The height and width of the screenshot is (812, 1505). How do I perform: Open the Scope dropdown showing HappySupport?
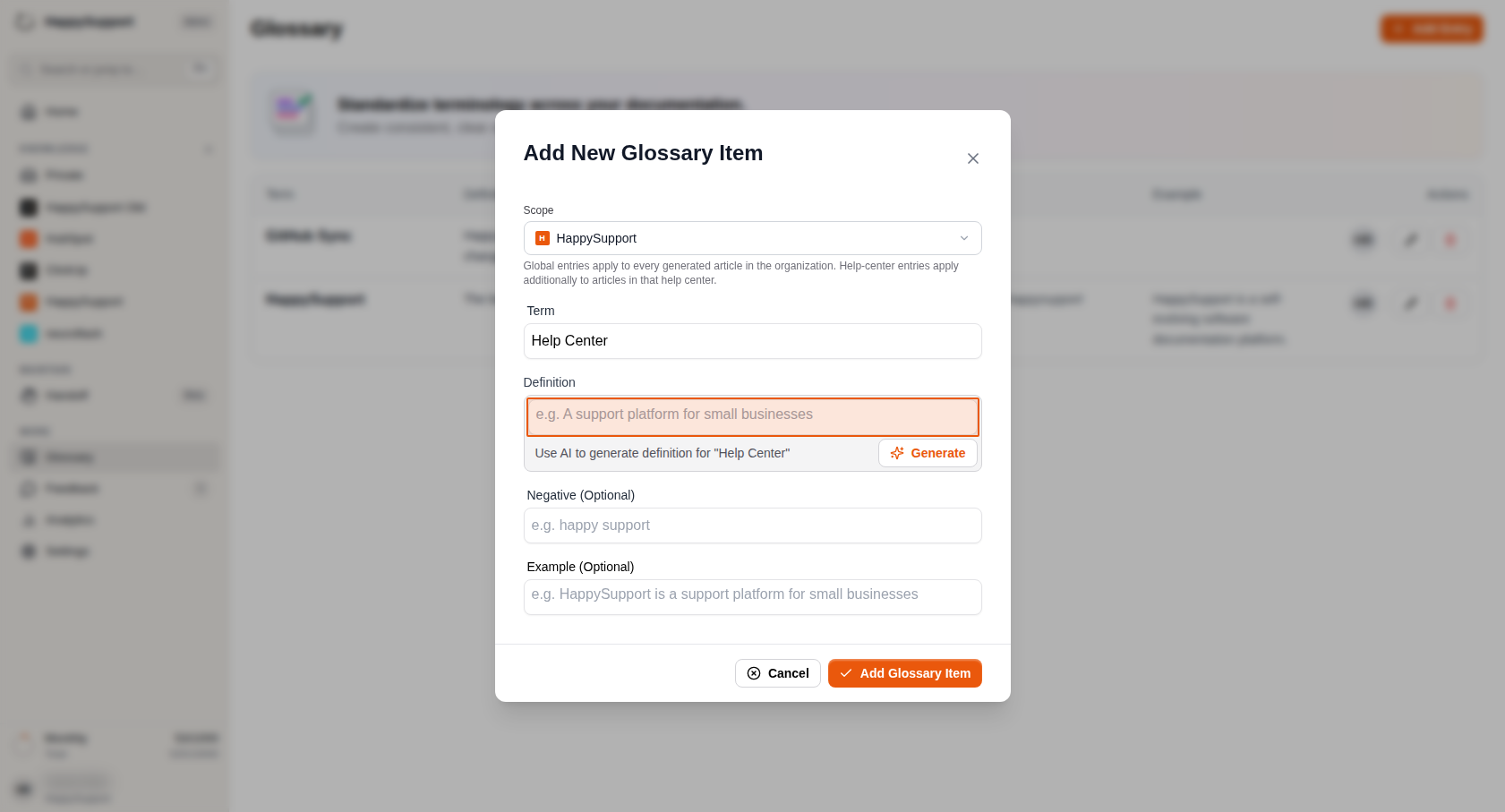coord(752,238)
